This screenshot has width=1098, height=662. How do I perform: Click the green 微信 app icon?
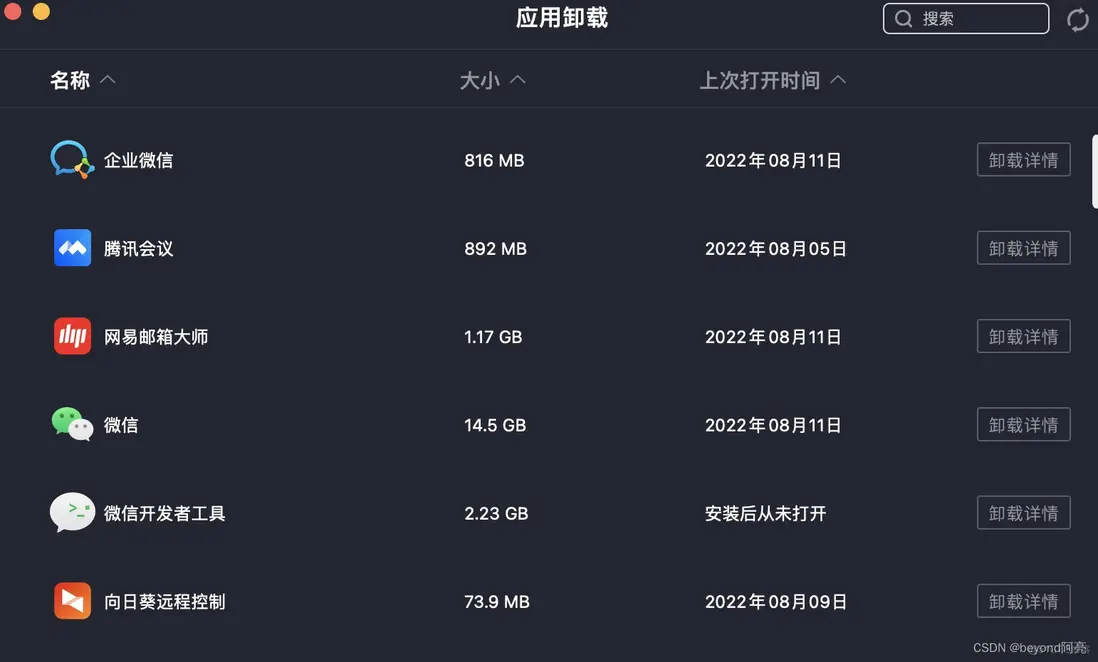72,425
